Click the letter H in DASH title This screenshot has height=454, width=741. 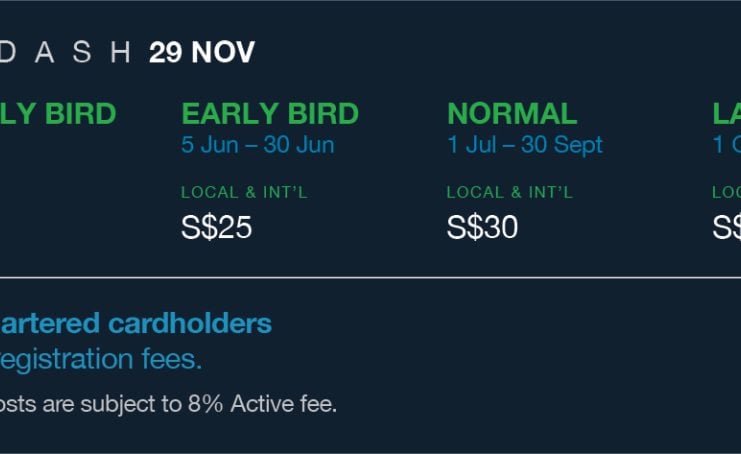pyautogui.click(x=120, y=52)
